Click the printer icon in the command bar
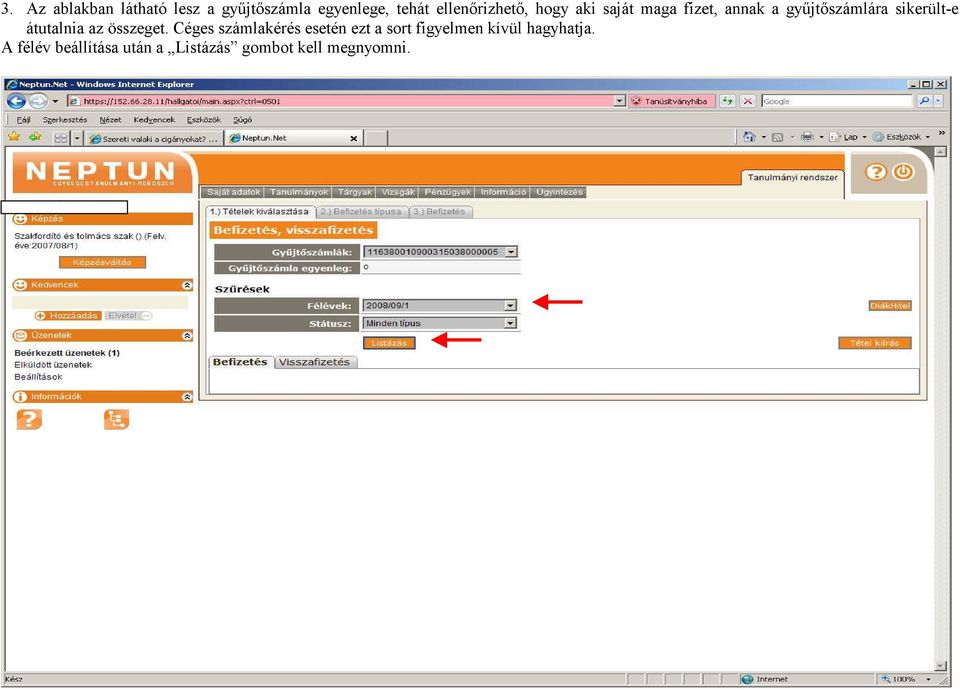This screenshot has width=960, height=690. (808, 137)
